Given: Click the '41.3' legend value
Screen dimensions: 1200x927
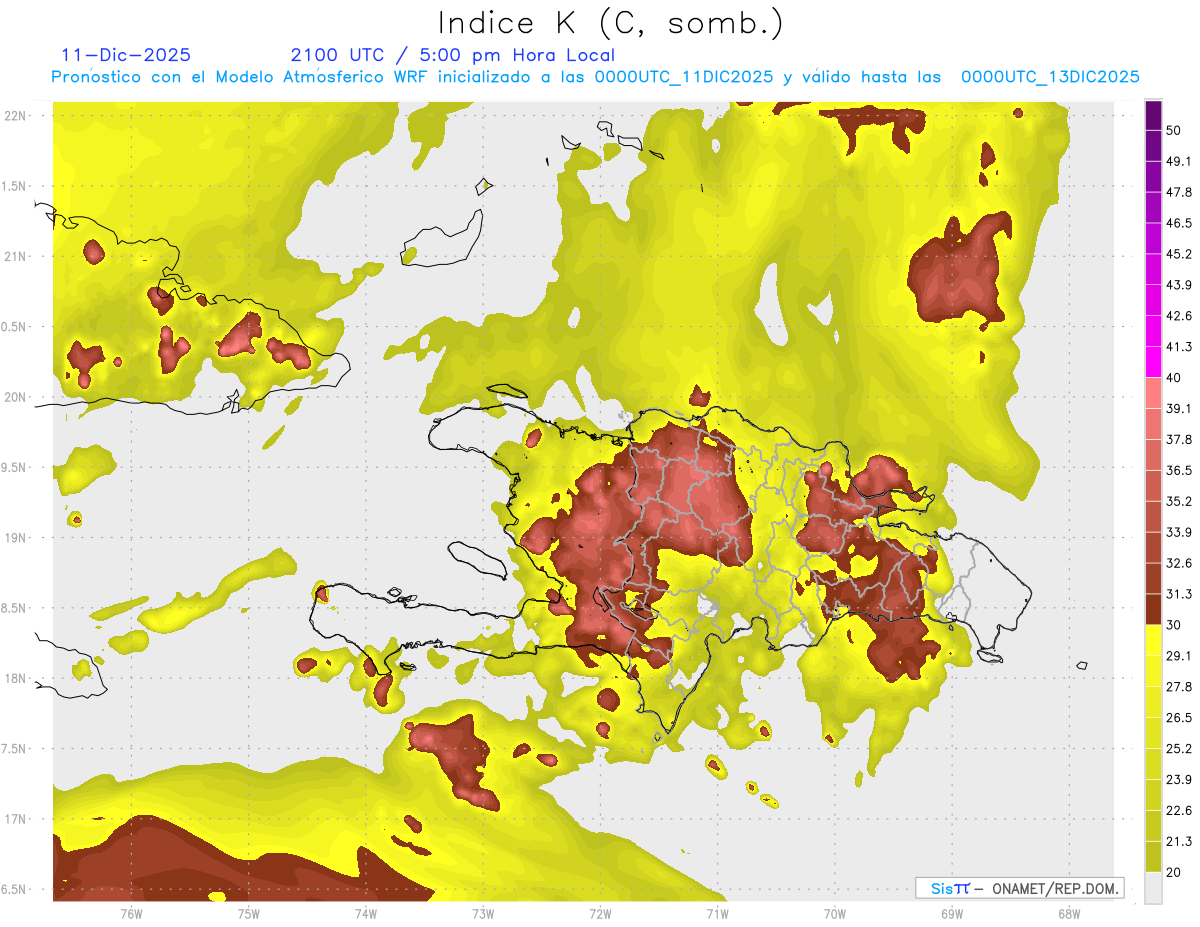Looking at the screenshot, I should [x=1179, y=347].
